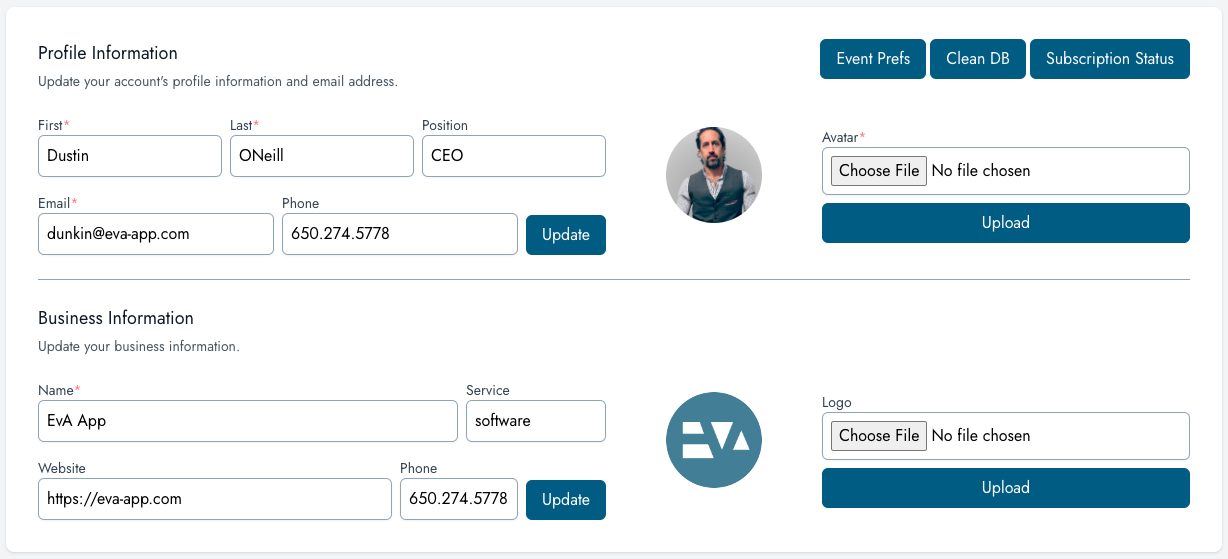The width and height of the screenshot is (1228, 559).
Task: Focus the First name field
Action: coord(130,156)
